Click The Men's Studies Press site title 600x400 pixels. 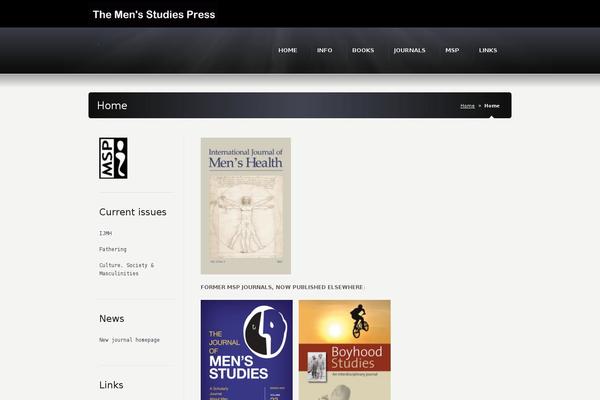point(154,15)
